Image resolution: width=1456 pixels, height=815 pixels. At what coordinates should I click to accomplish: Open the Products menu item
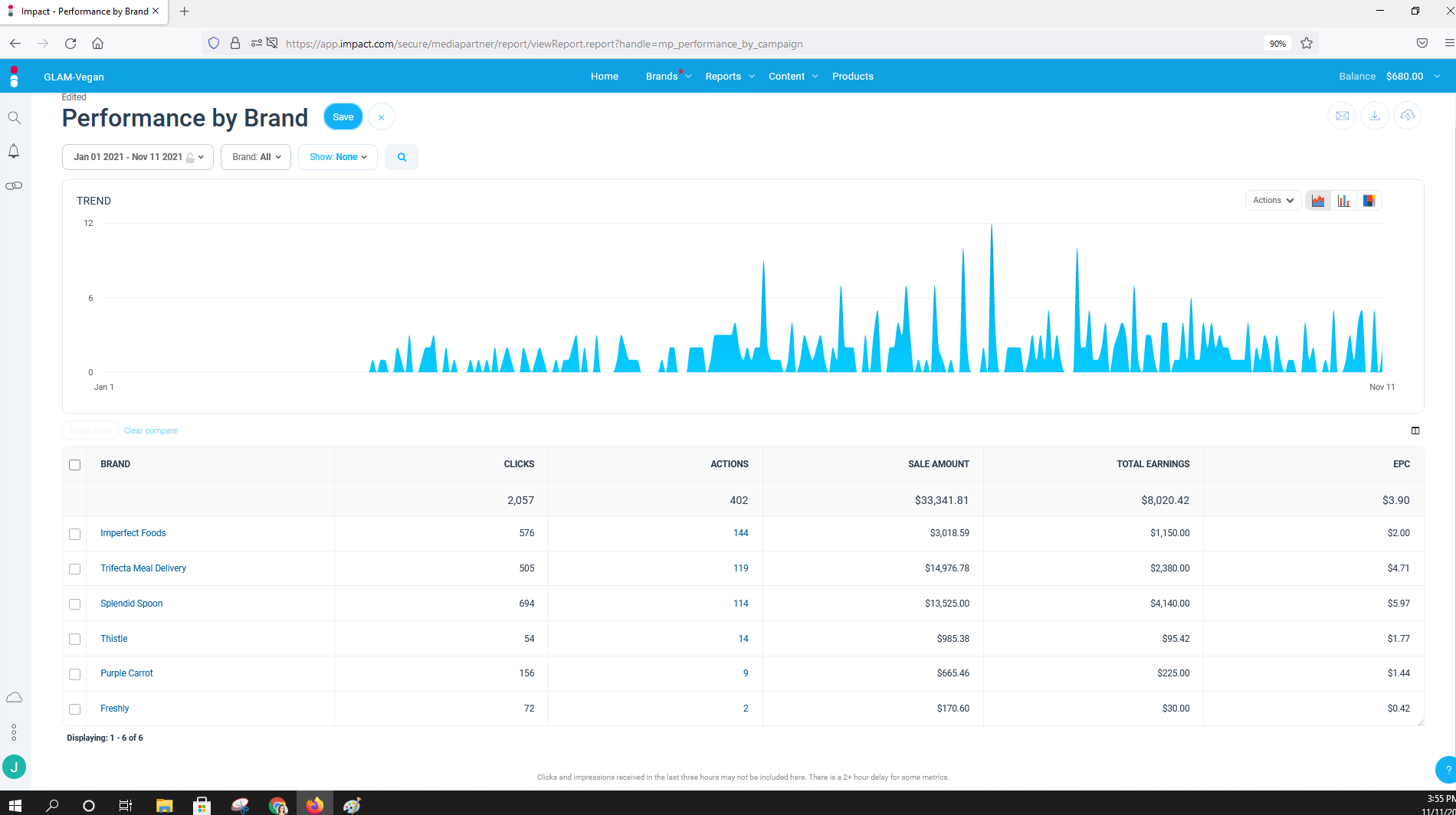pos(853,77)
